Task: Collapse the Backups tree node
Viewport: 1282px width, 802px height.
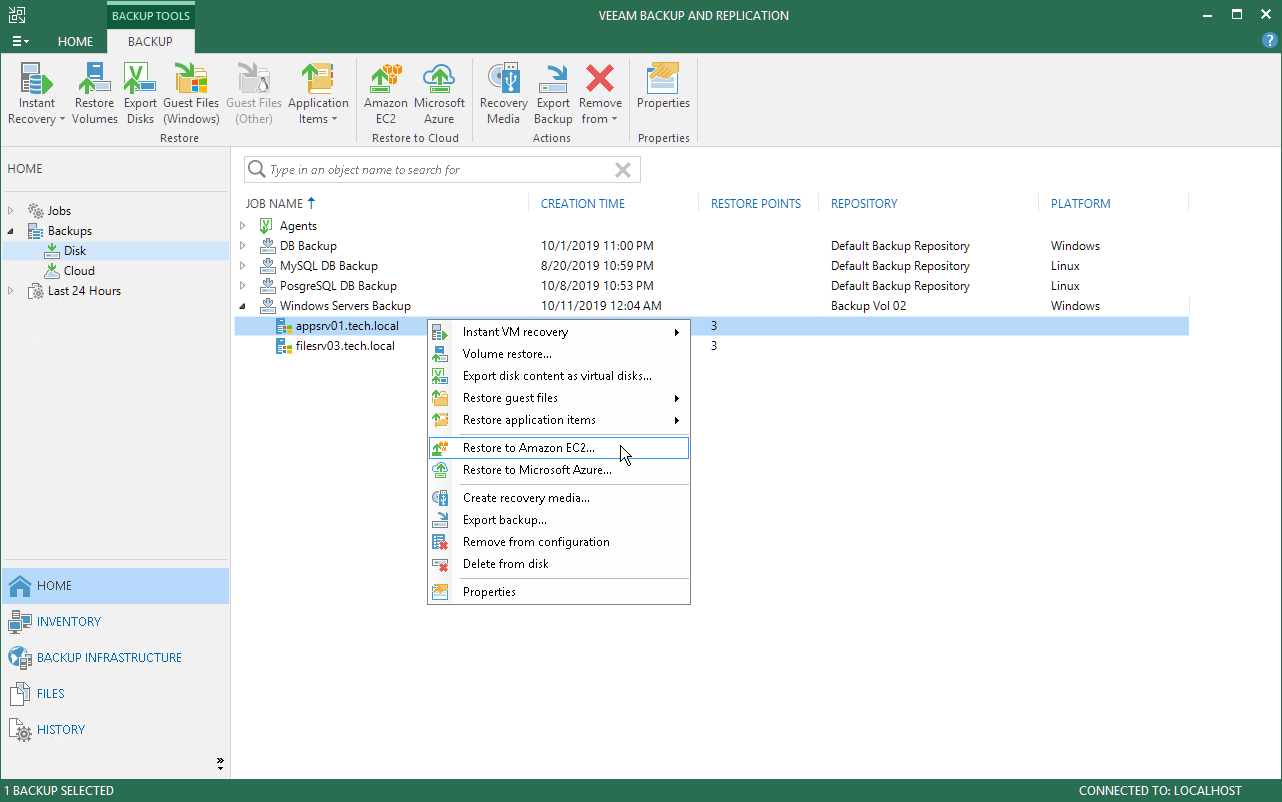Action: (x=11, y=231)
